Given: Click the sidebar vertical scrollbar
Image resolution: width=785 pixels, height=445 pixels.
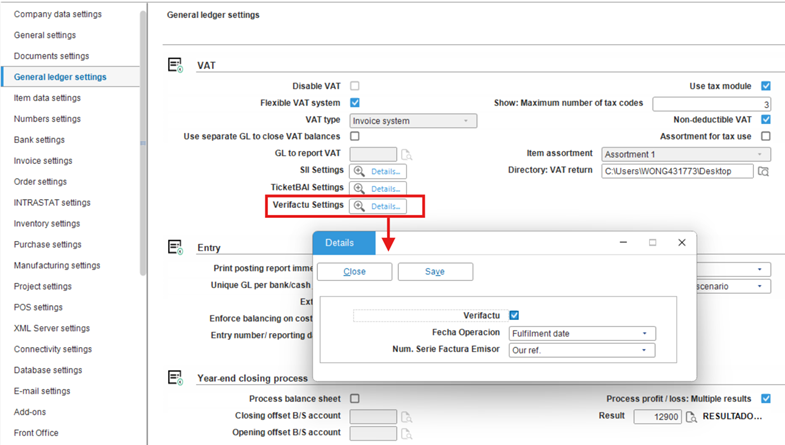Looking at the screenshot, I should click(x=142, y=150).
